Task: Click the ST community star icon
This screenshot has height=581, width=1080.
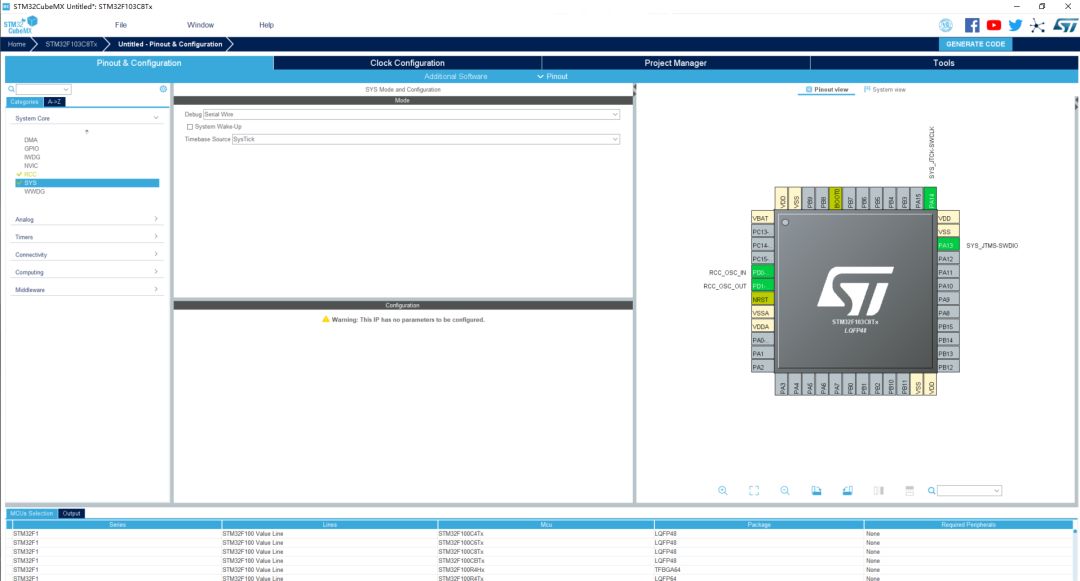Action: [1037, 25]
